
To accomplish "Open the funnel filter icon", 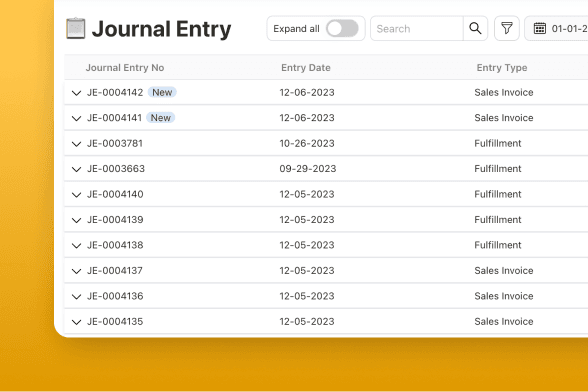I will click(507, 29).
